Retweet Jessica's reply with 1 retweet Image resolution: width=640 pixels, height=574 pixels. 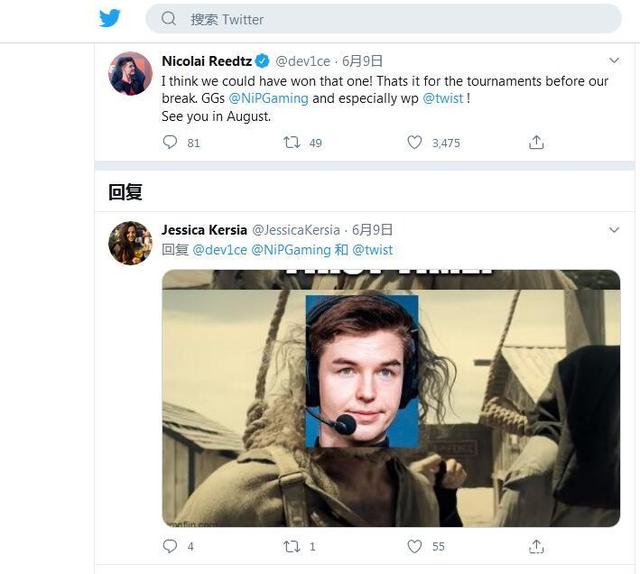click(x=292, y=546)
